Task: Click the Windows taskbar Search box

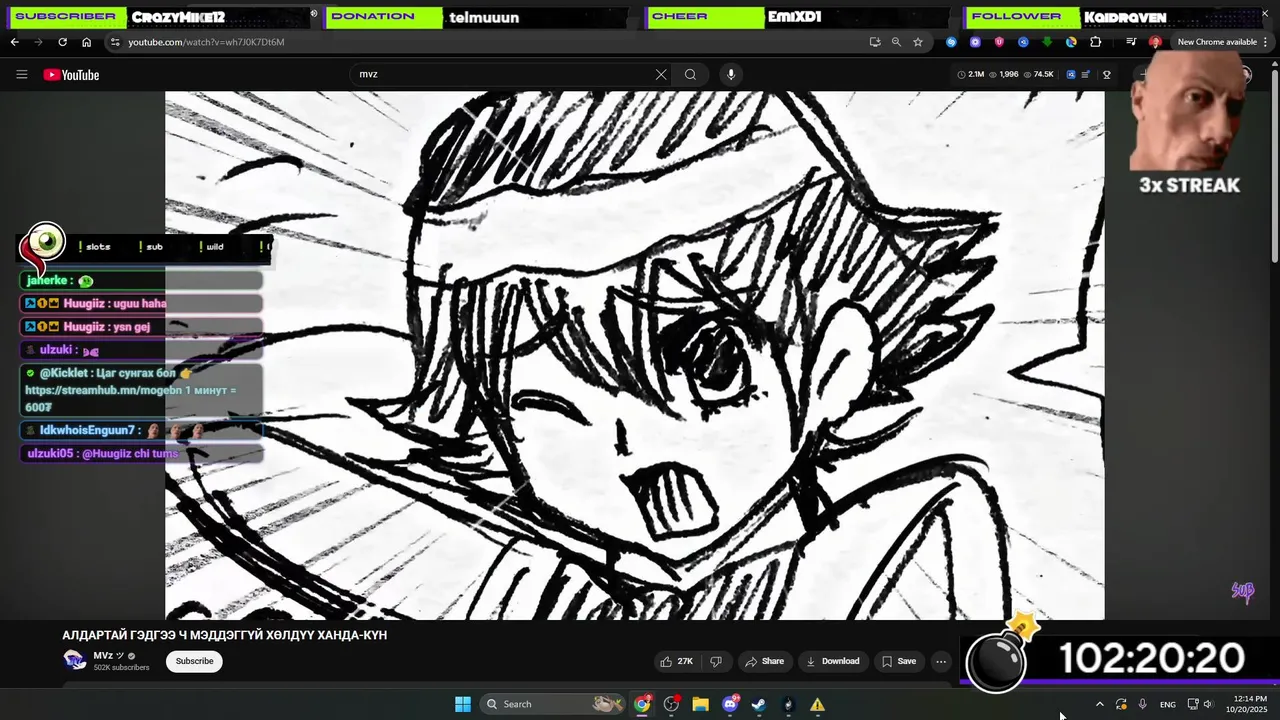Action: coord(552,704)
